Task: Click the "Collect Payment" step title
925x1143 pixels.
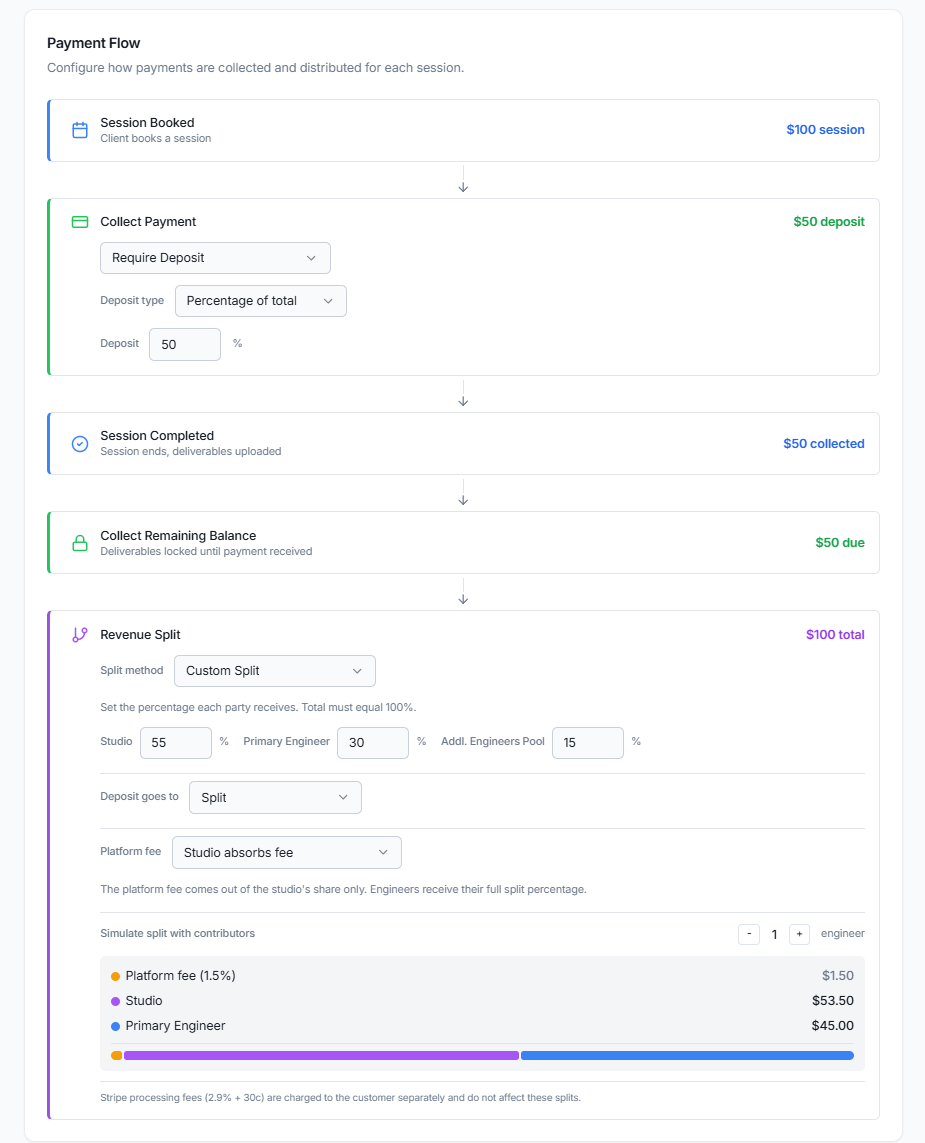Action: coord(148,222)
